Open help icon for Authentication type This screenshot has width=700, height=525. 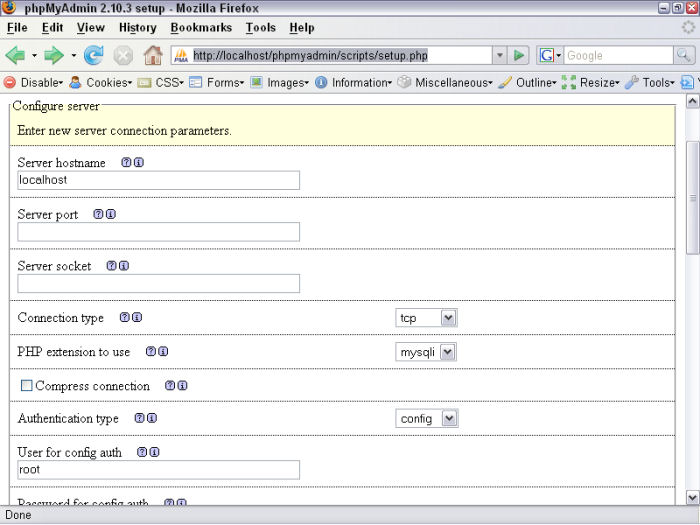click(x=140, y=418)
